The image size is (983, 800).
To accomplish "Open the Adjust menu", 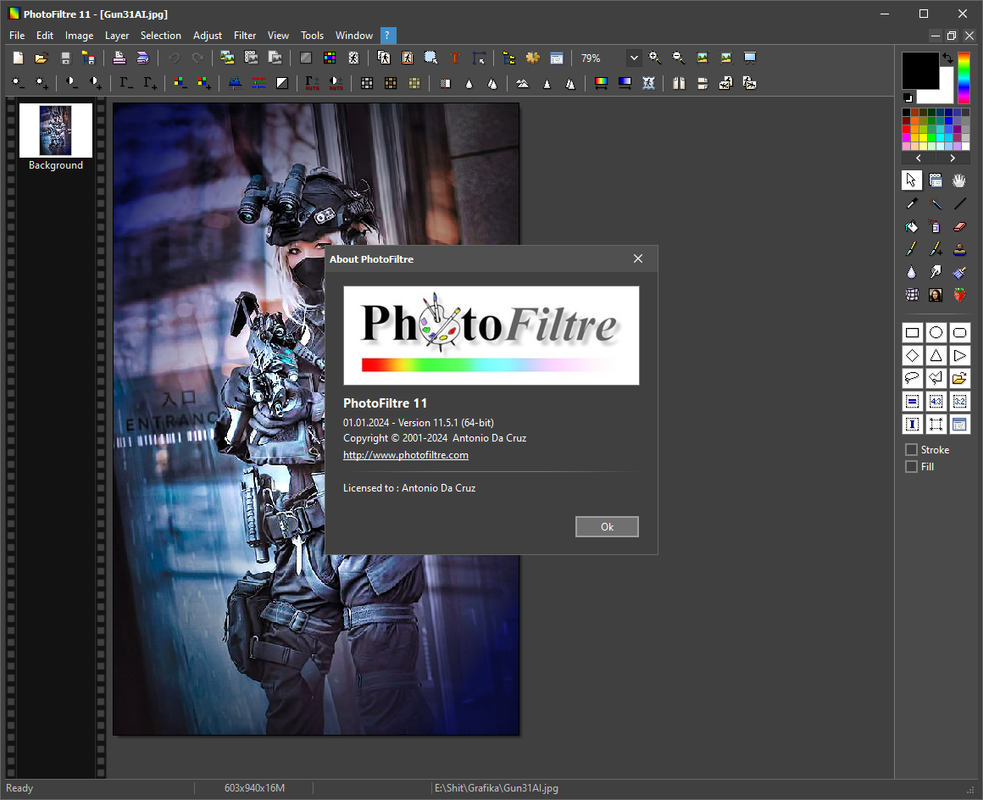I will (207, 36).
